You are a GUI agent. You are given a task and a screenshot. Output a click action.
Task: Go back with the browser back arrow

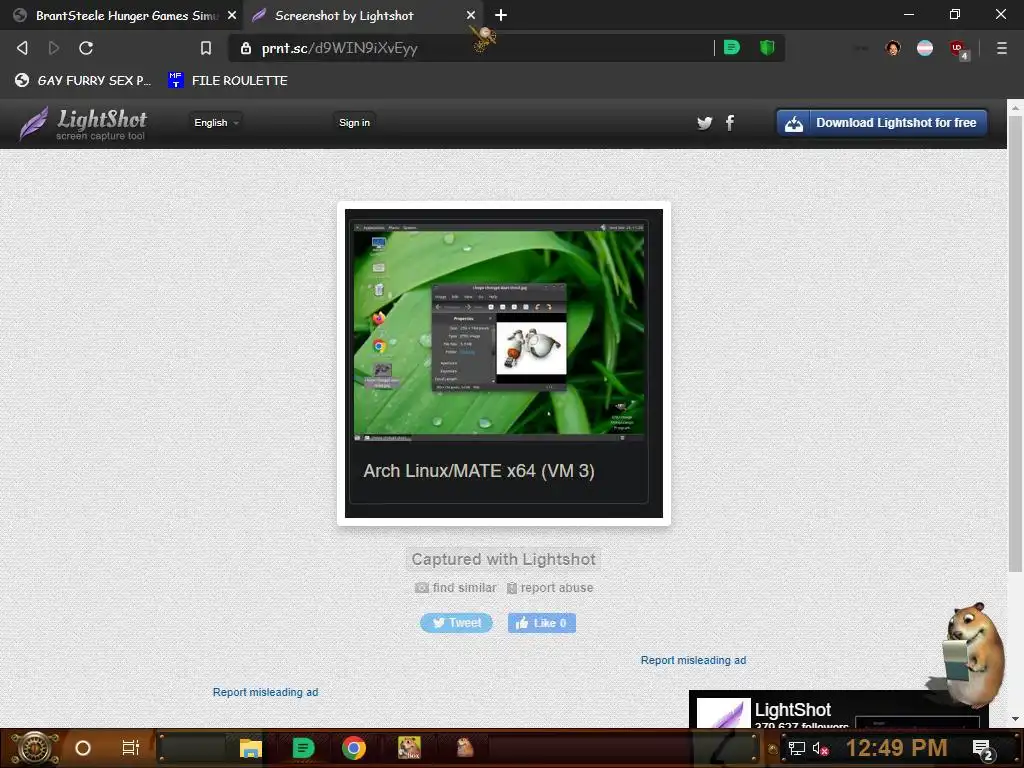click(x=22, y=48)
